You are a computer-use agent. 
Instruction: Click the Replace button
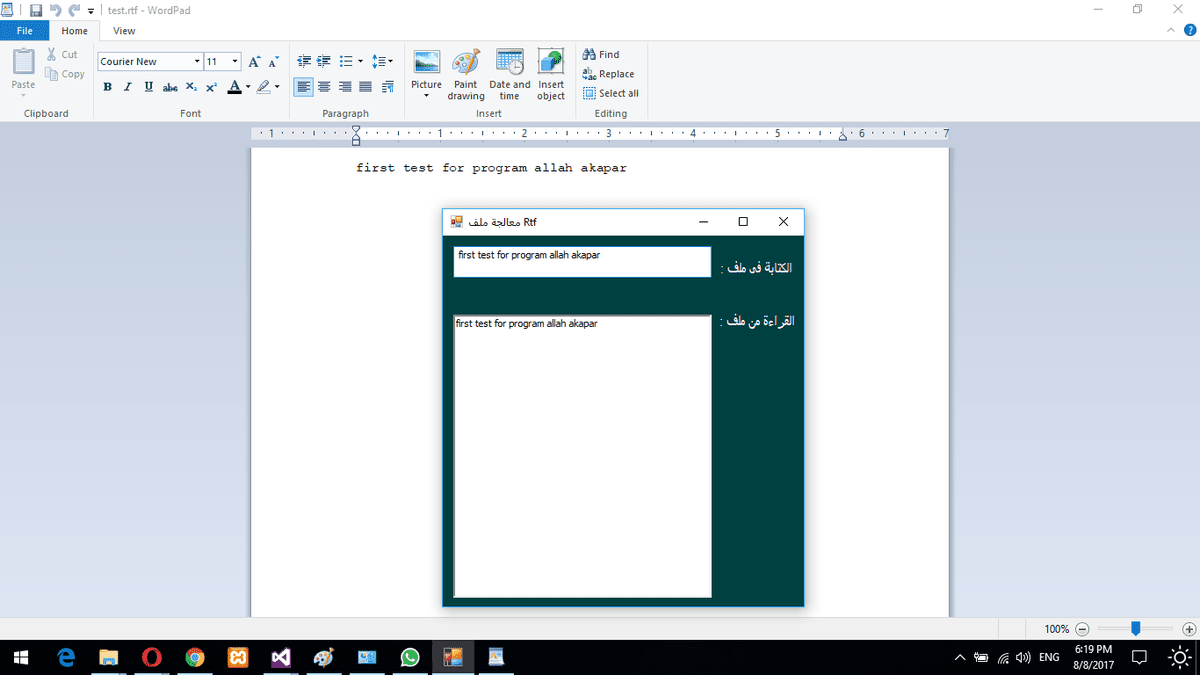pyautogui.click(x=608, y=74)
